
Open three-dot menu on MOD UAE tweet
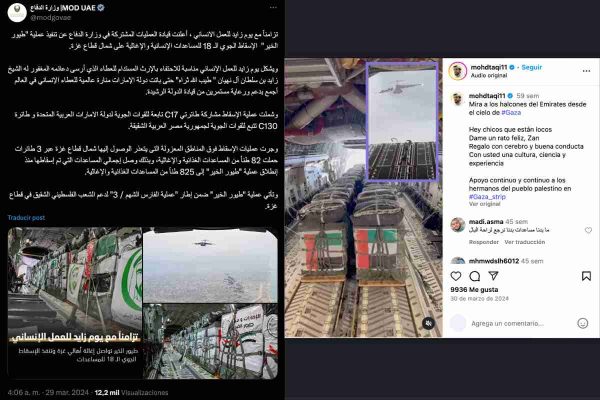click(x=273, y=8)
